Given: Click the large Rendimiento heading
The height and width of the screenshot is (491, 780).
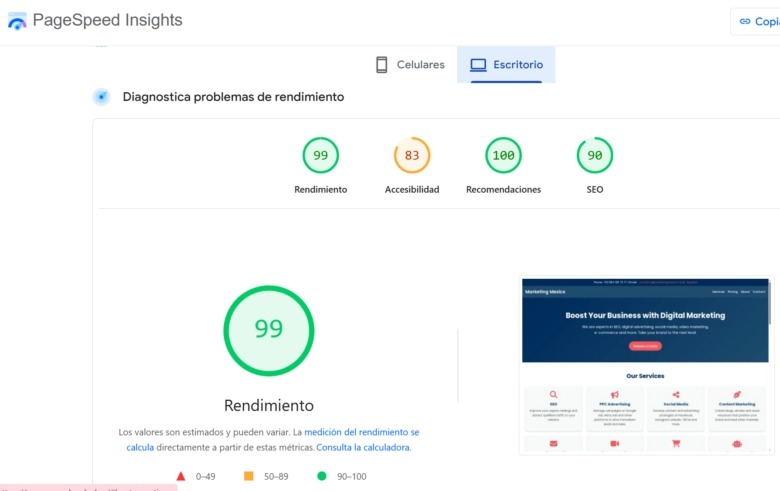Looking at the screenshot, I should [x=269, y=405].
